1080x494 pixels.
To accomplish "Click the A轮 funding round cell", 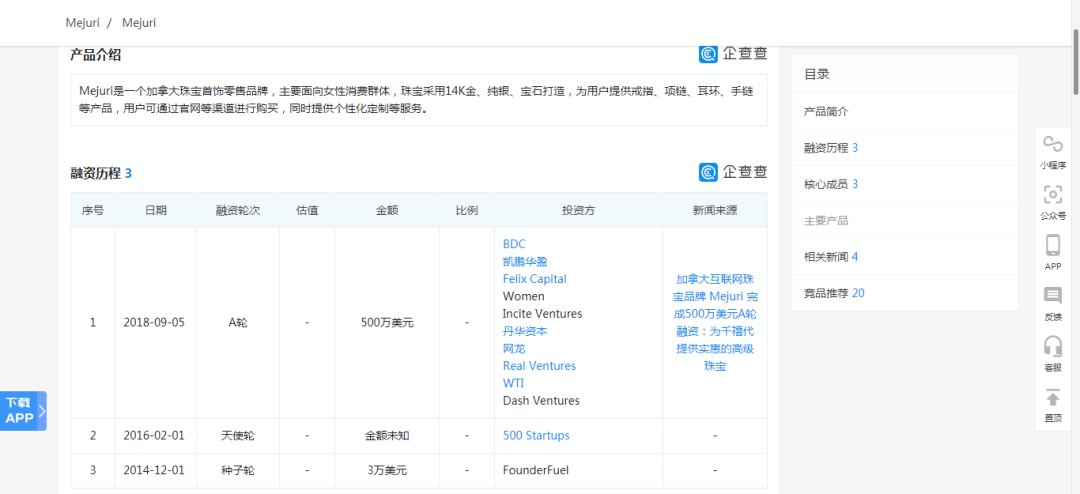I will (x=238, y=322).
